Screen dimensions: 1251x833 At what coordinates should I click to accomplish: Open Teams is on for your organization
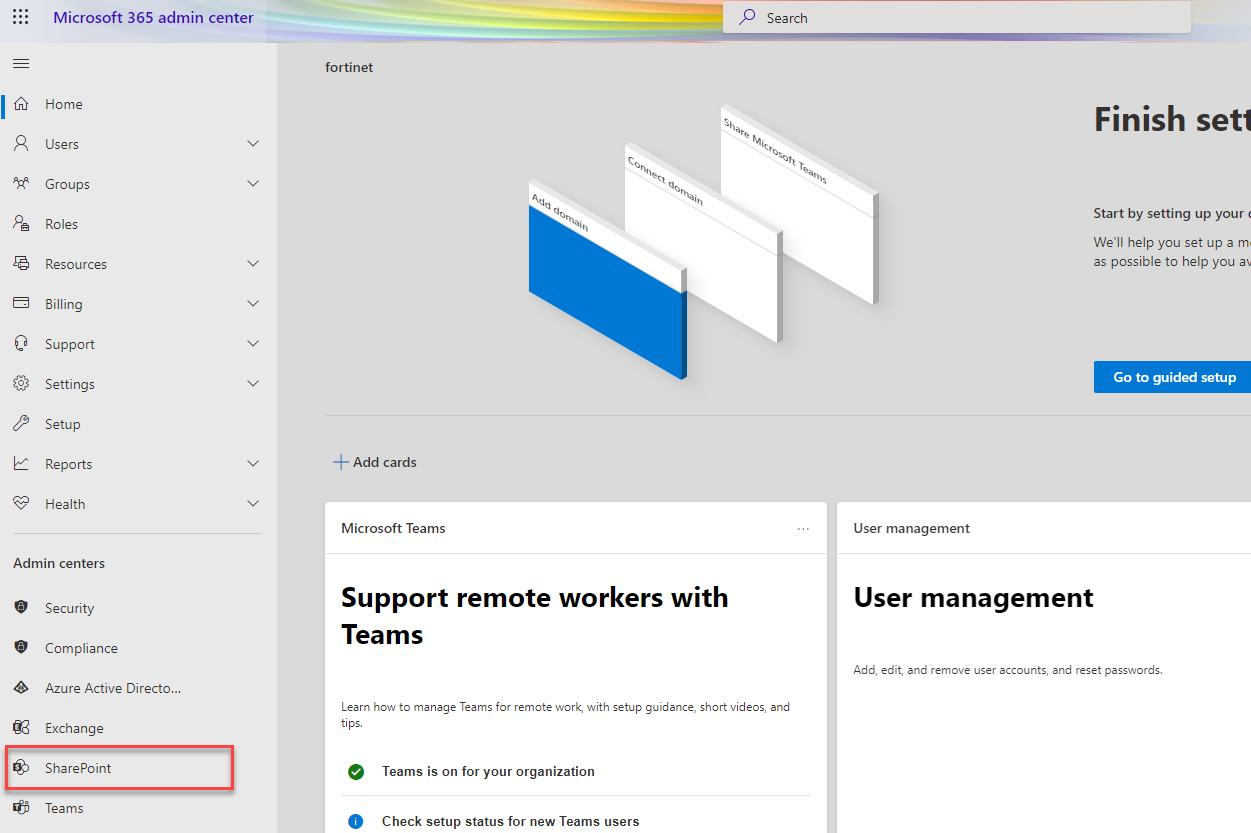488,772
